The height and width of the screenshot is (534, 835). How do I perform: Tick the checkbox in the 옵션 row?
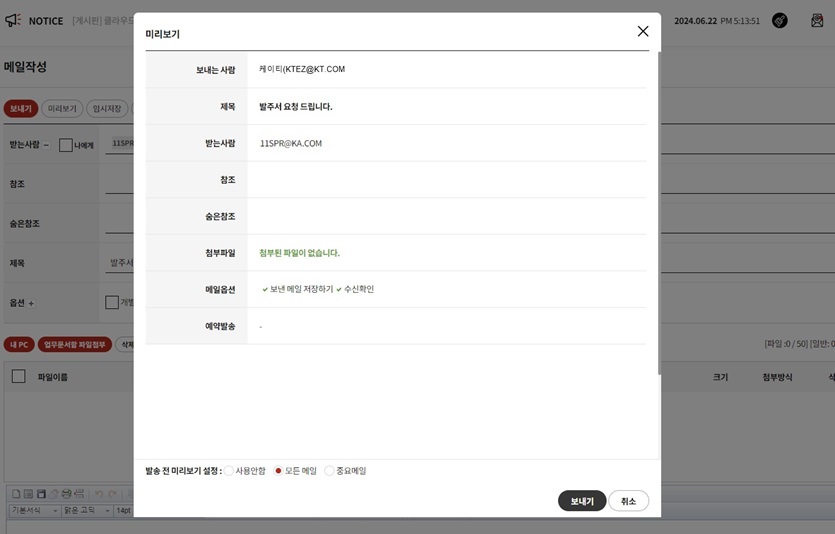point(112,302)
